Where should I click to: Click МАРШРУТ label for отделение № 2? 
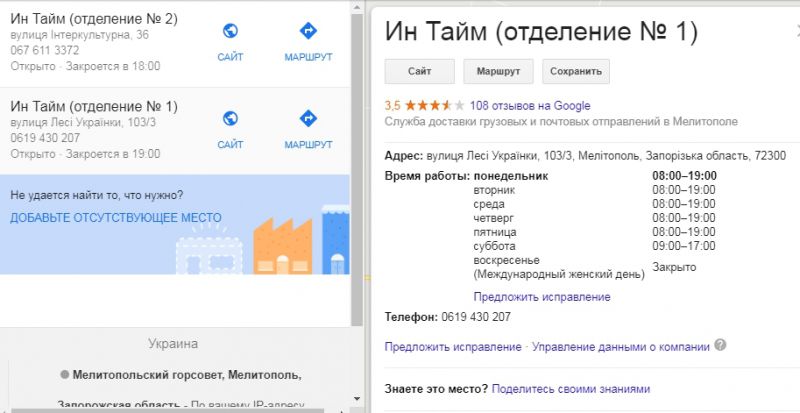click(x=308, y=57)
